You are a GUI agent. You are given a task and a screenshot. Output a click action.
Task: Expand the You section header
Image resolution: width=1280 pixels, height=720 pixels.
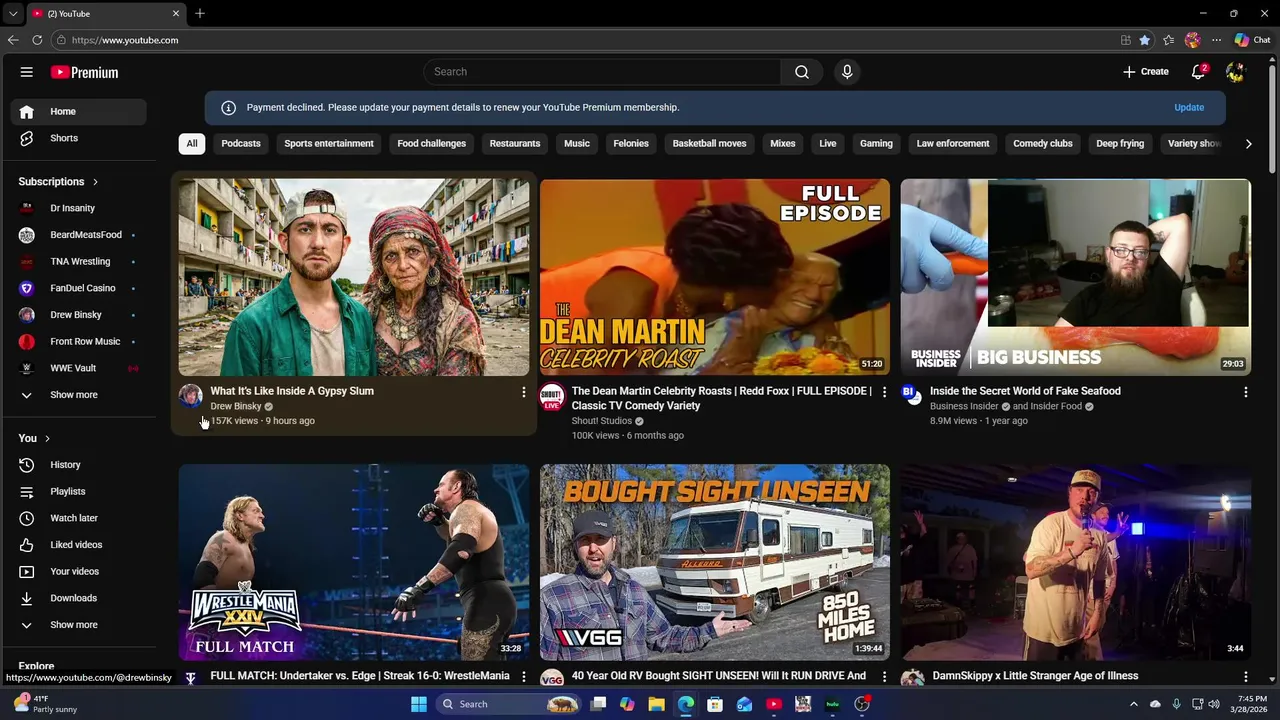coord(34,438)
